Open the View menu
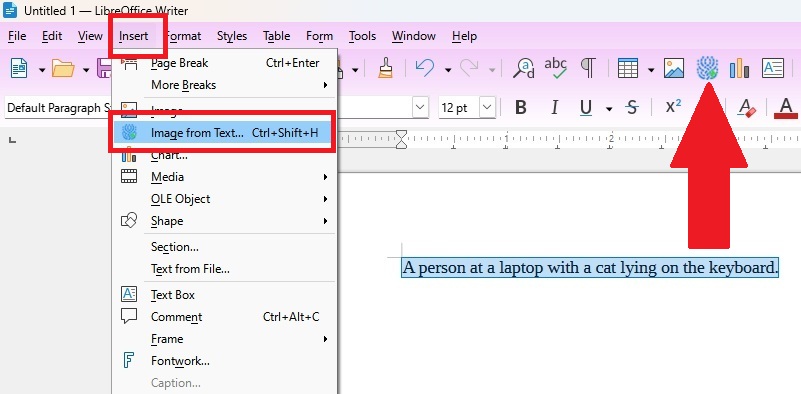 pyautogui.click(x=90, y=36)
